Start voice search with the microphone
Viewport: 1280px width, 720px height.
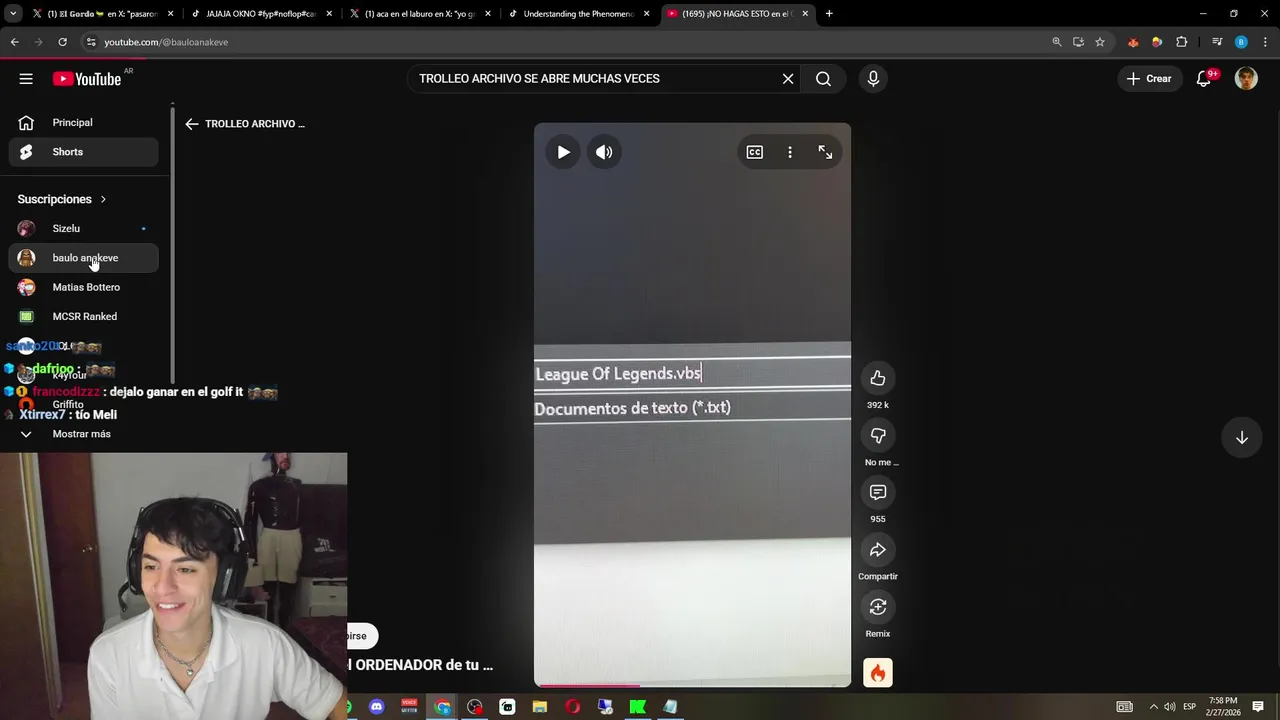[x=873, y=79]
